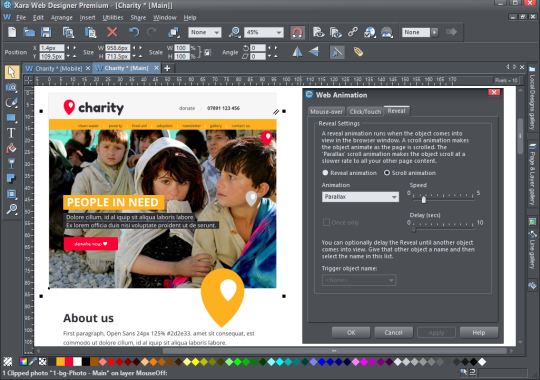The width and height of the screenshot is (540, 380).
Task: Click the horizontal scrollbar below the canvas
Action: click(333, 351)
